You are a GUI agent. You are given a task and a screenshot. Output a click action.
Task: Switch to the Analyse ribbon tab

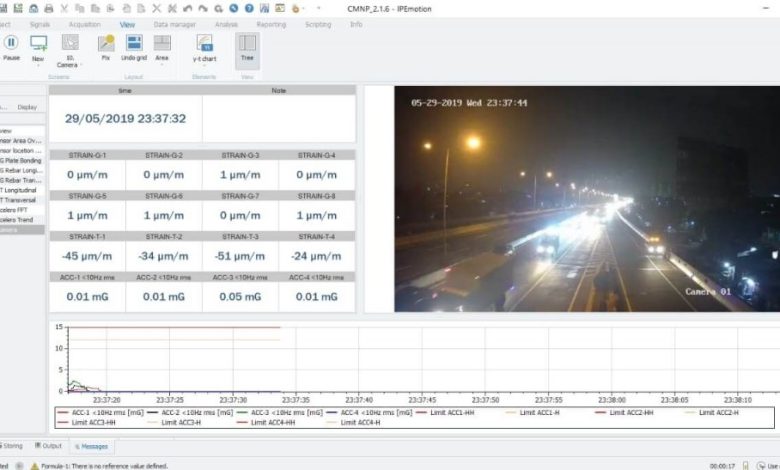pyautogui.click(x=226, y=23)
